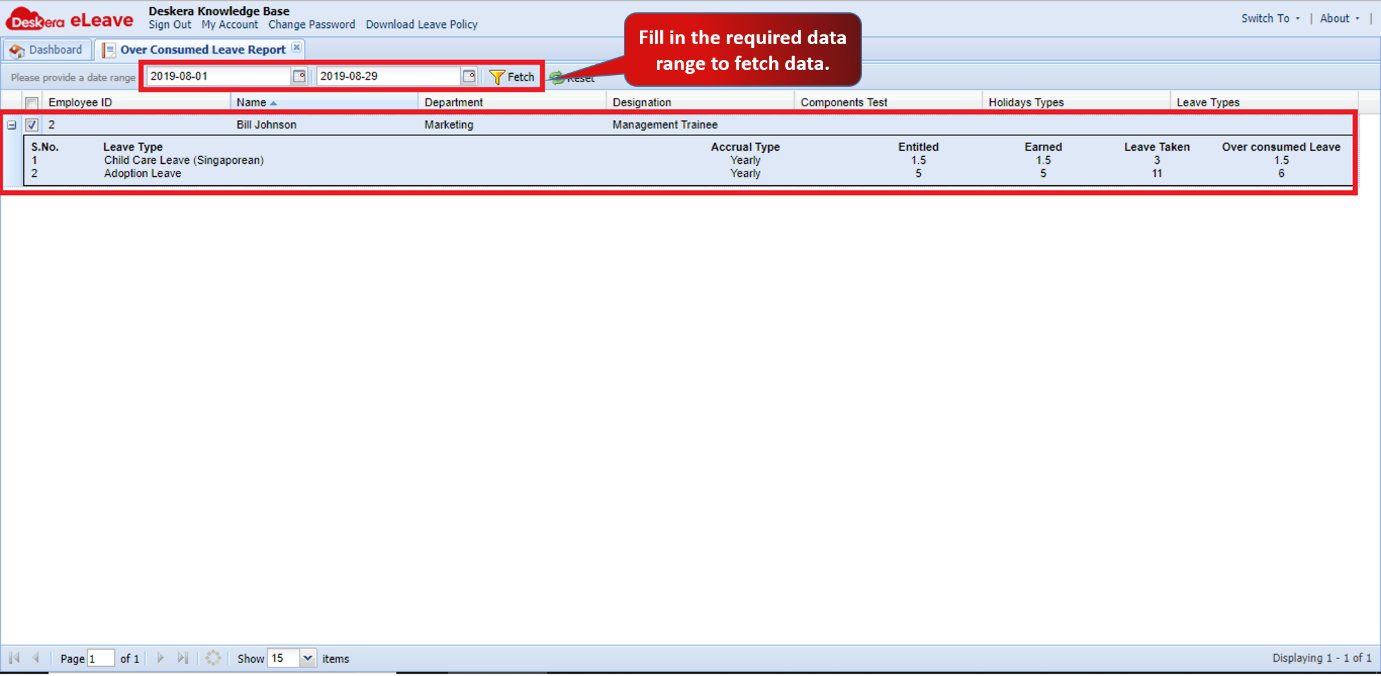This screenshot has height=676, width=1381.
Task: Click the funnel Fetch filter icon
Action: 496,77
